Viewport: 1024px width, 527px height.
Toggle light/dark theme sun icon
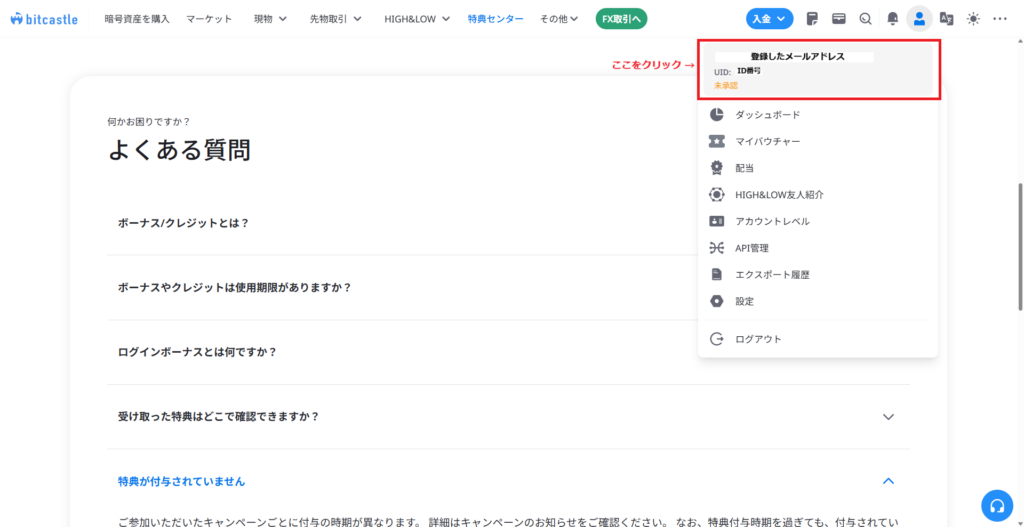(973, 19)
